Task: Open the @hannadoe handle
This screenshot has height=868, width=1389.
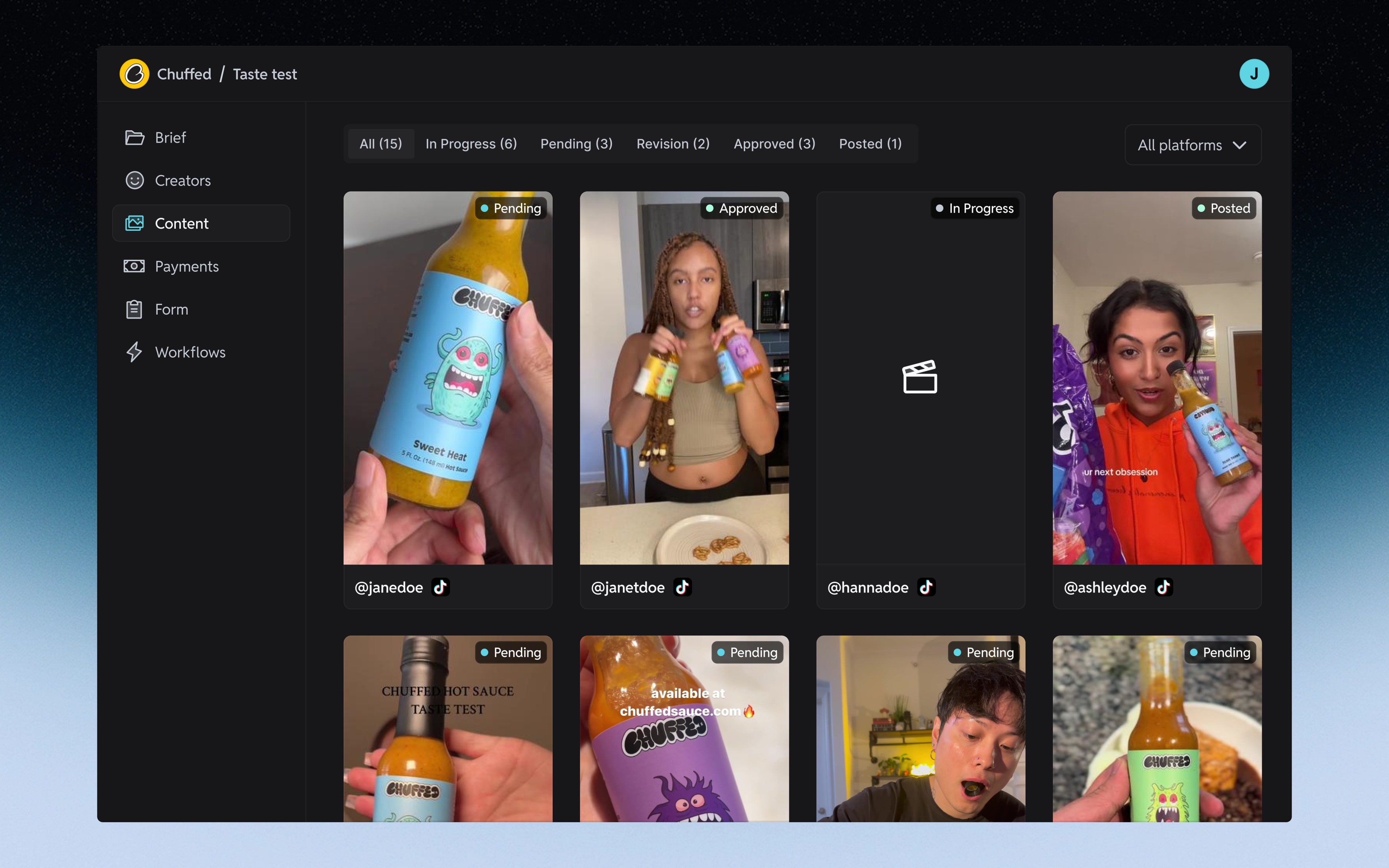Action: click(868, 587)
